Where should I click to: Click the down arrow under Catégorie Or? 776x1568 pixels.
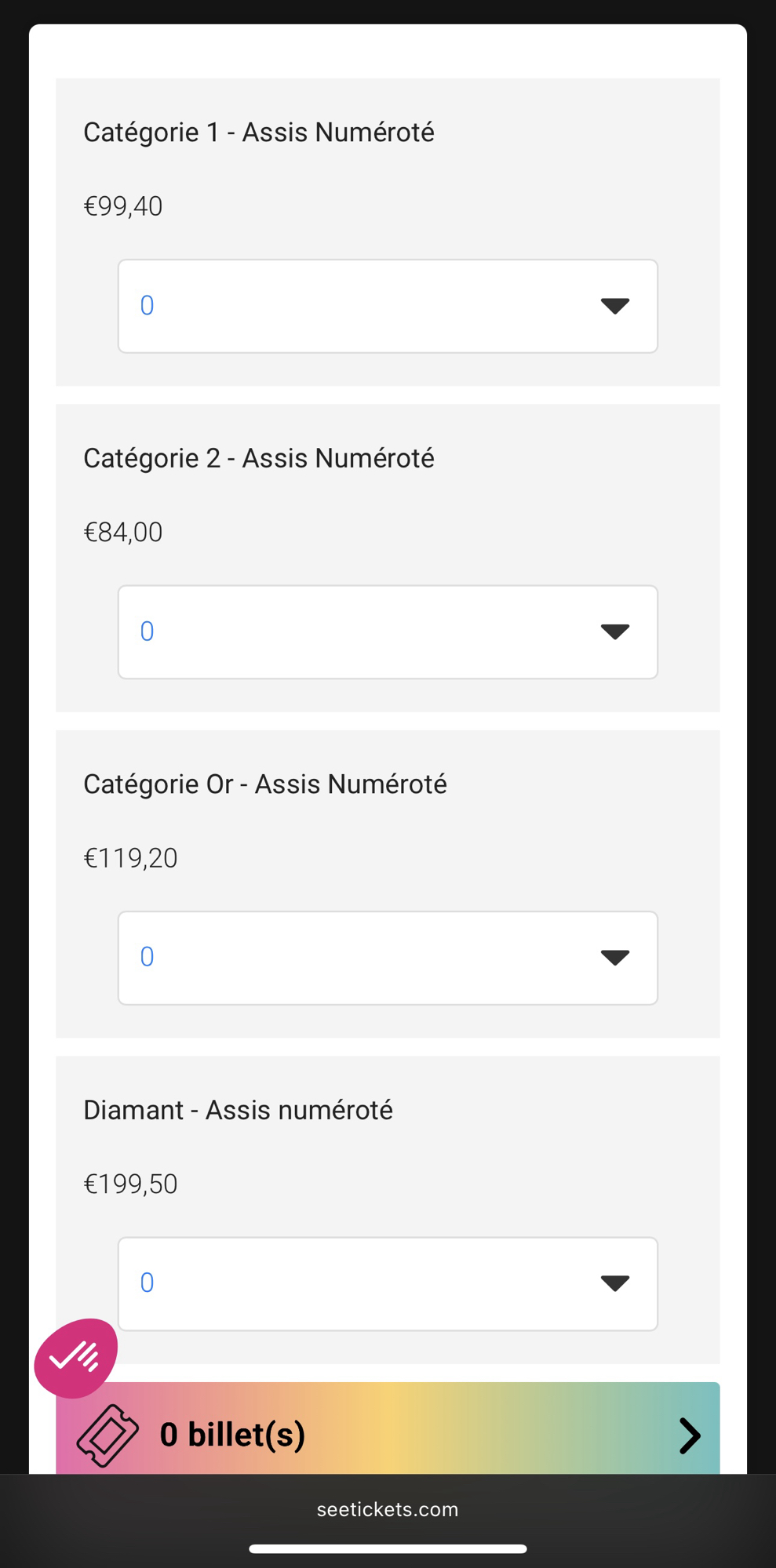coord(614,957)
